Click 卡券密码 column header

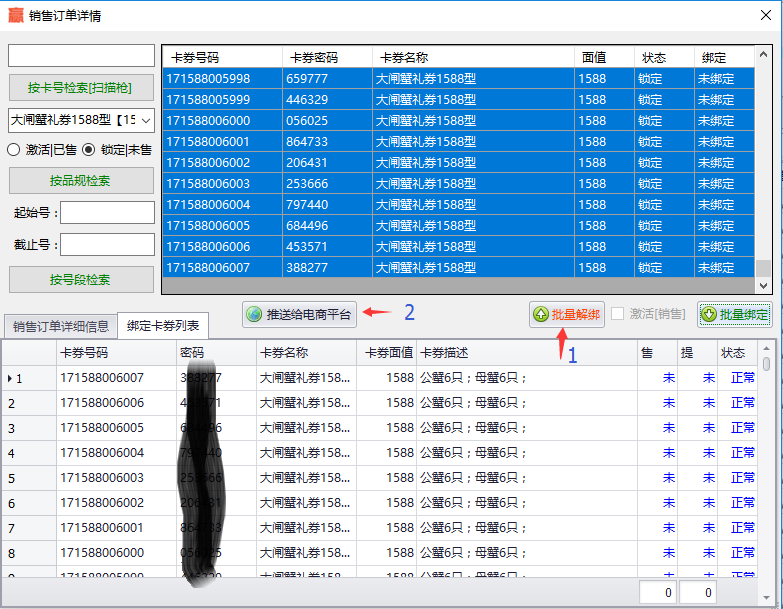328,57
